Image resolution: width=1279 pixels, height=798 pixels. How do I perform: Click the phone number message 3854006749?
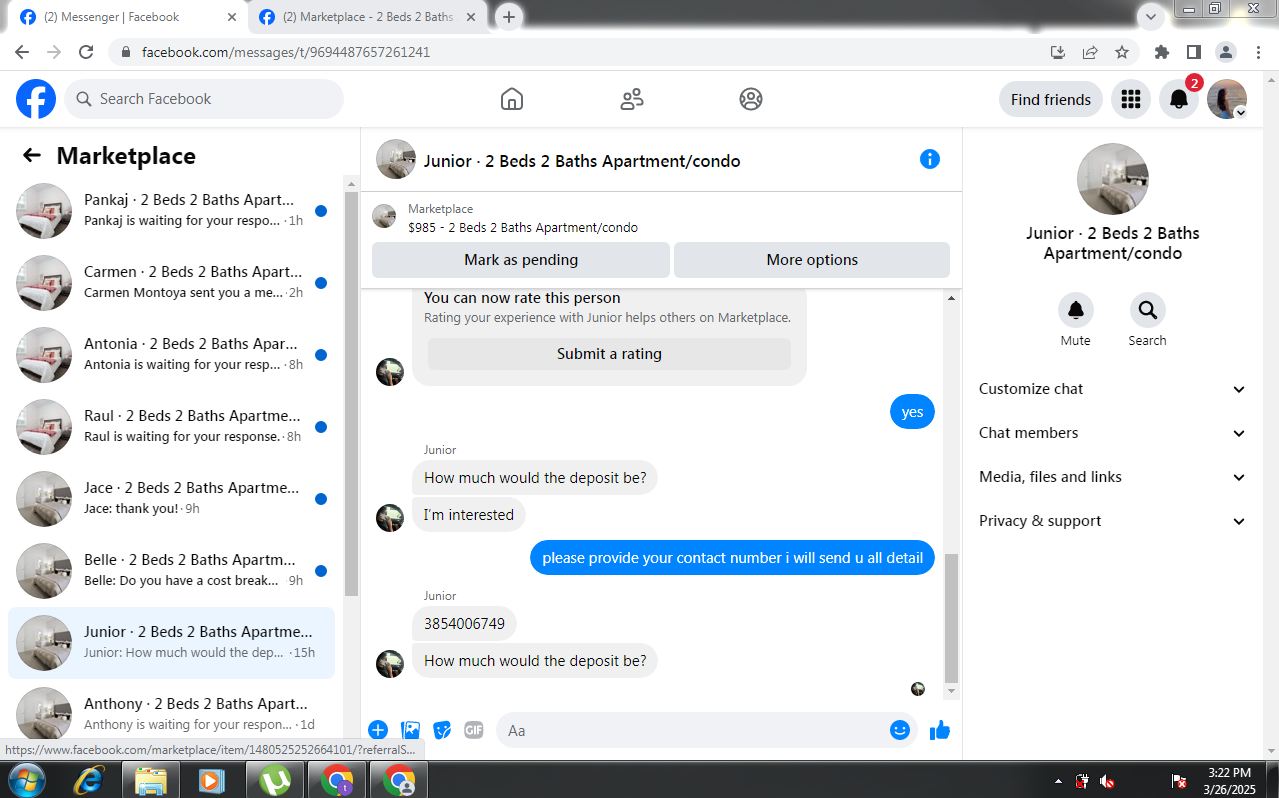pos(464,624)
